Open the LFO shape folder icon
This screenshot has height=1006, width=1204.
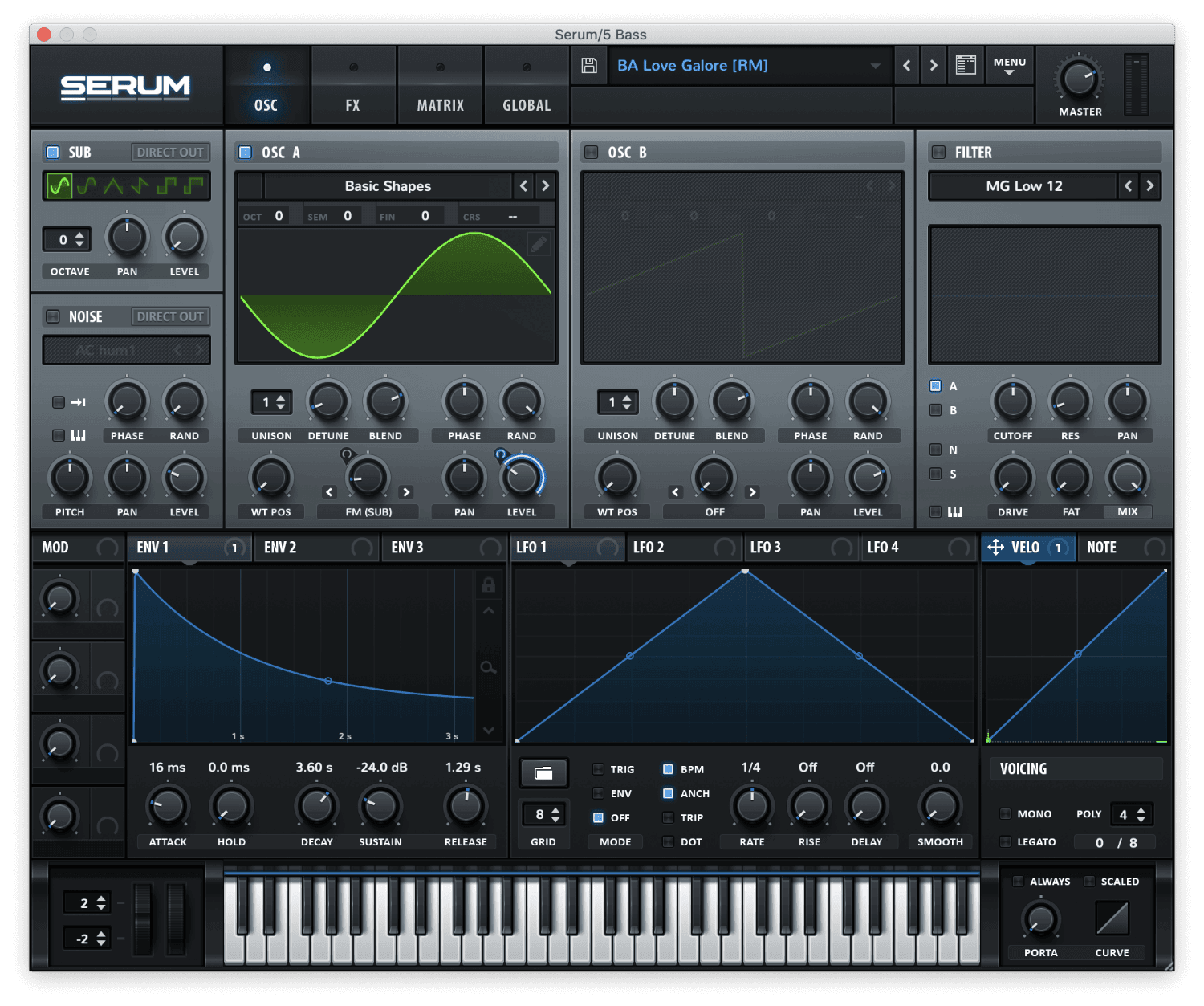pyautogui.click(x=543, y=773)
